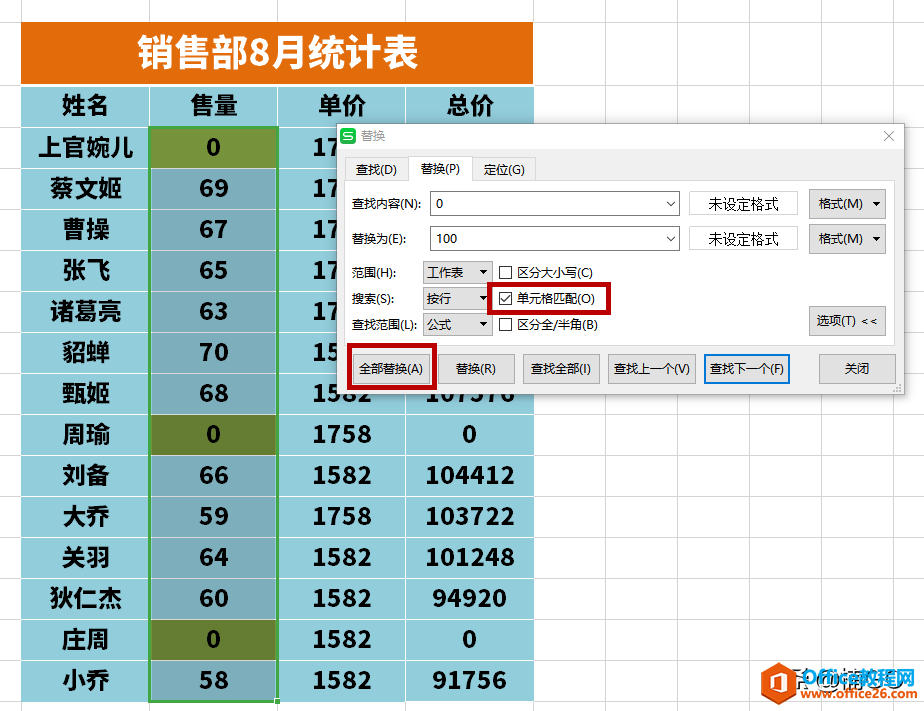The image size is (924, 711).
Task: Click into the 替换为 input field
Action: pyautogui.click(x=547, y=239)
